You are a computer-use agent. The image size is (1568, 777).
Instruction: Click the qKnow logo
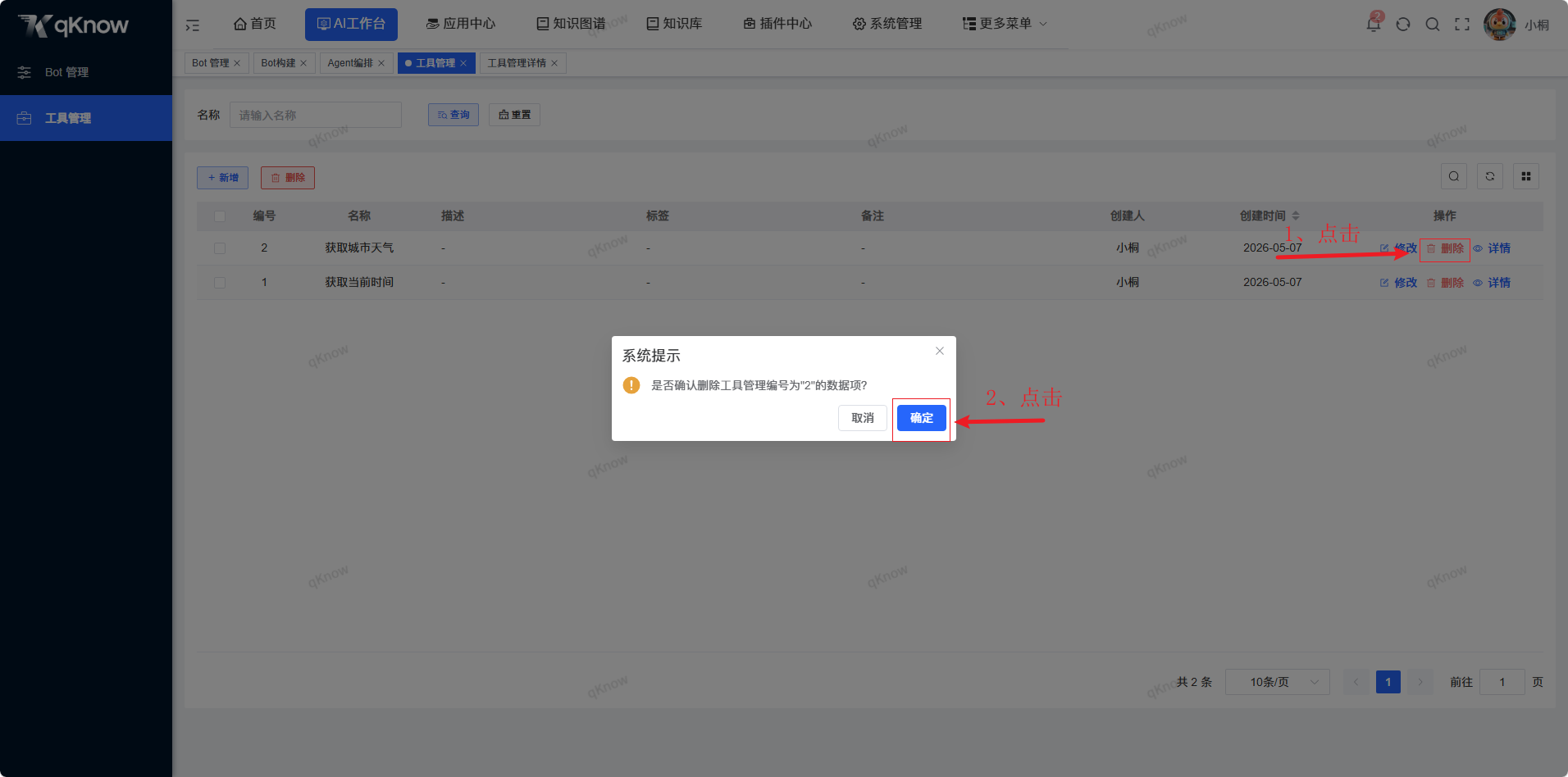pyautogui.click(x=74, y=25)
